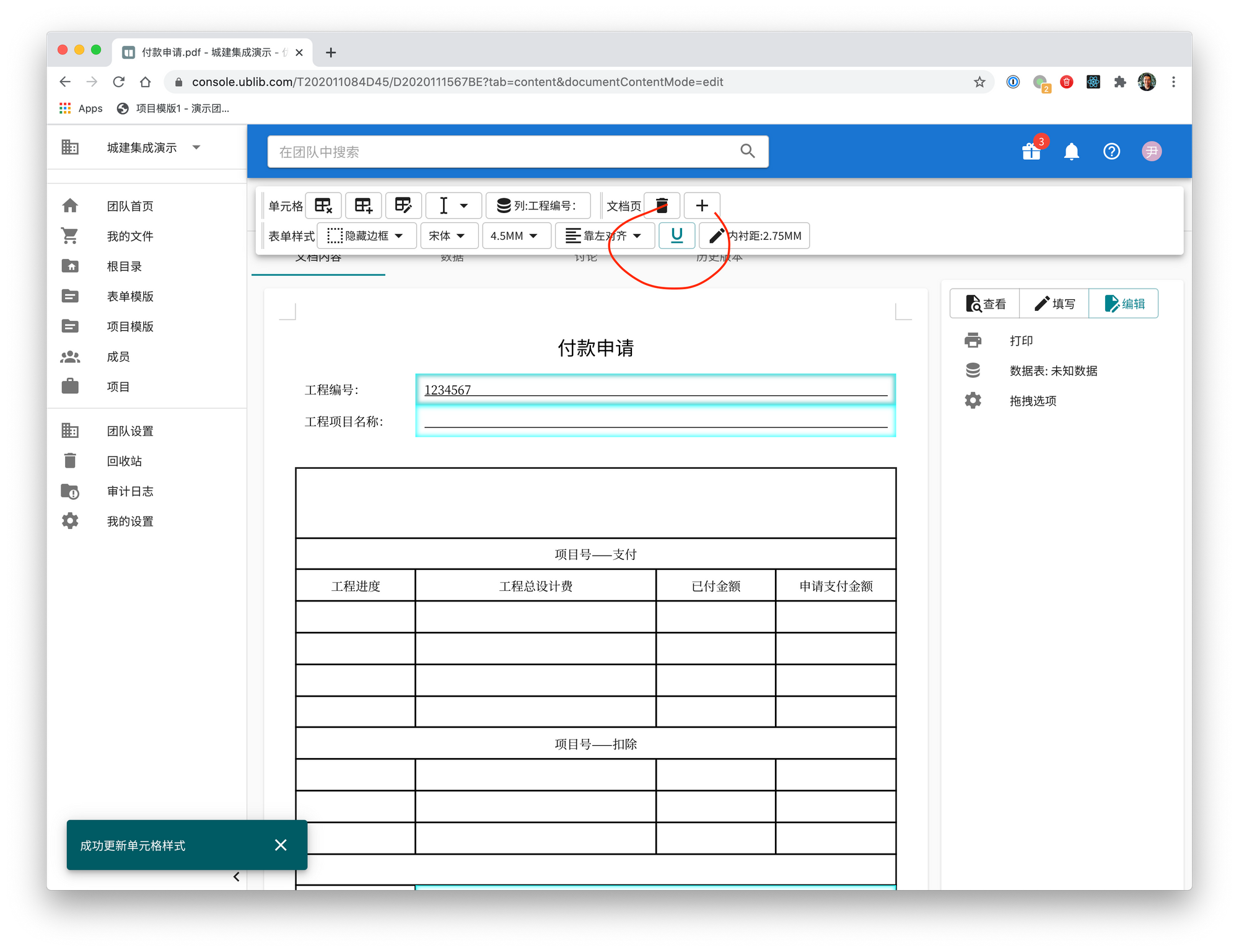This screenshot has width=1239, height=952.
Task: Click the 打印 print option
Action: pyautogui.click(x=1021, y=341)
